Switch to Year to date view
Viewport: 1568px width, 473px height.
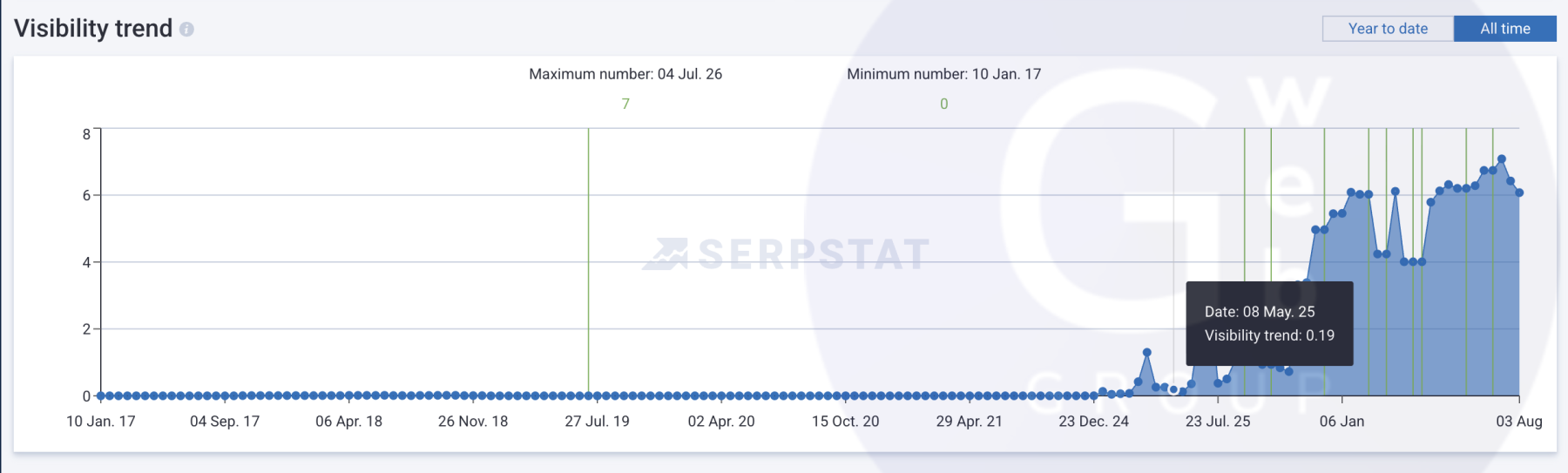click(x=1388, y=29)
